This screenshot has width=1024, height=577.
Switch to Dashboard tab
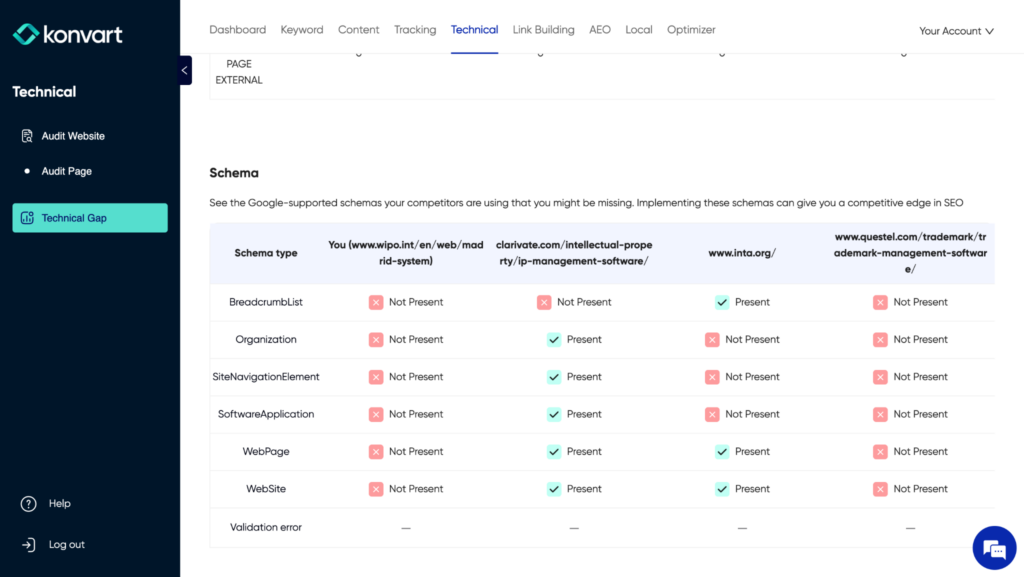coord(238,30)
